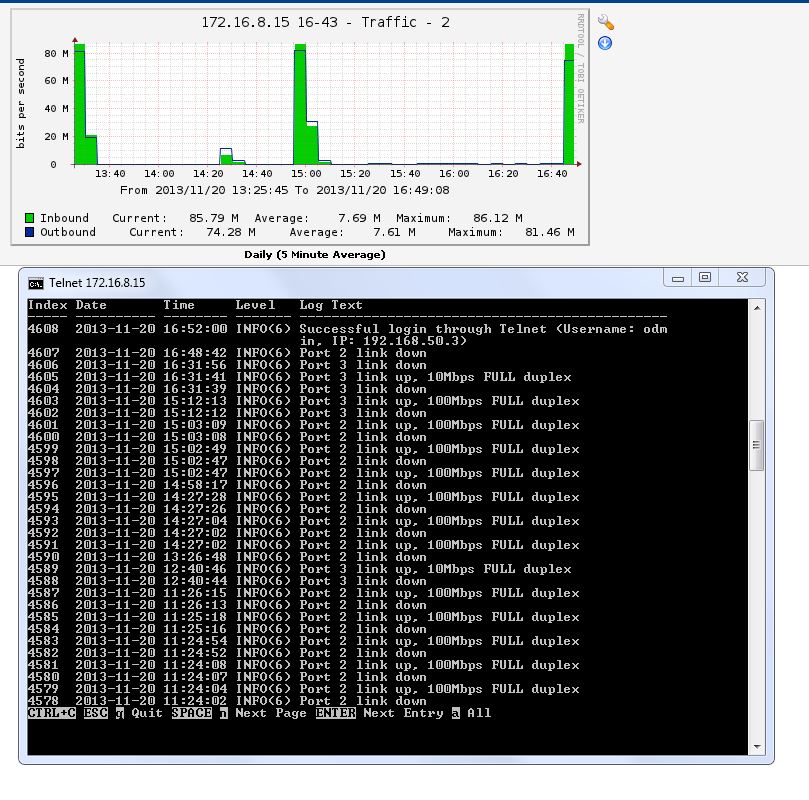
Task: Click the Telnet window system icon
Action: [35, 282]
